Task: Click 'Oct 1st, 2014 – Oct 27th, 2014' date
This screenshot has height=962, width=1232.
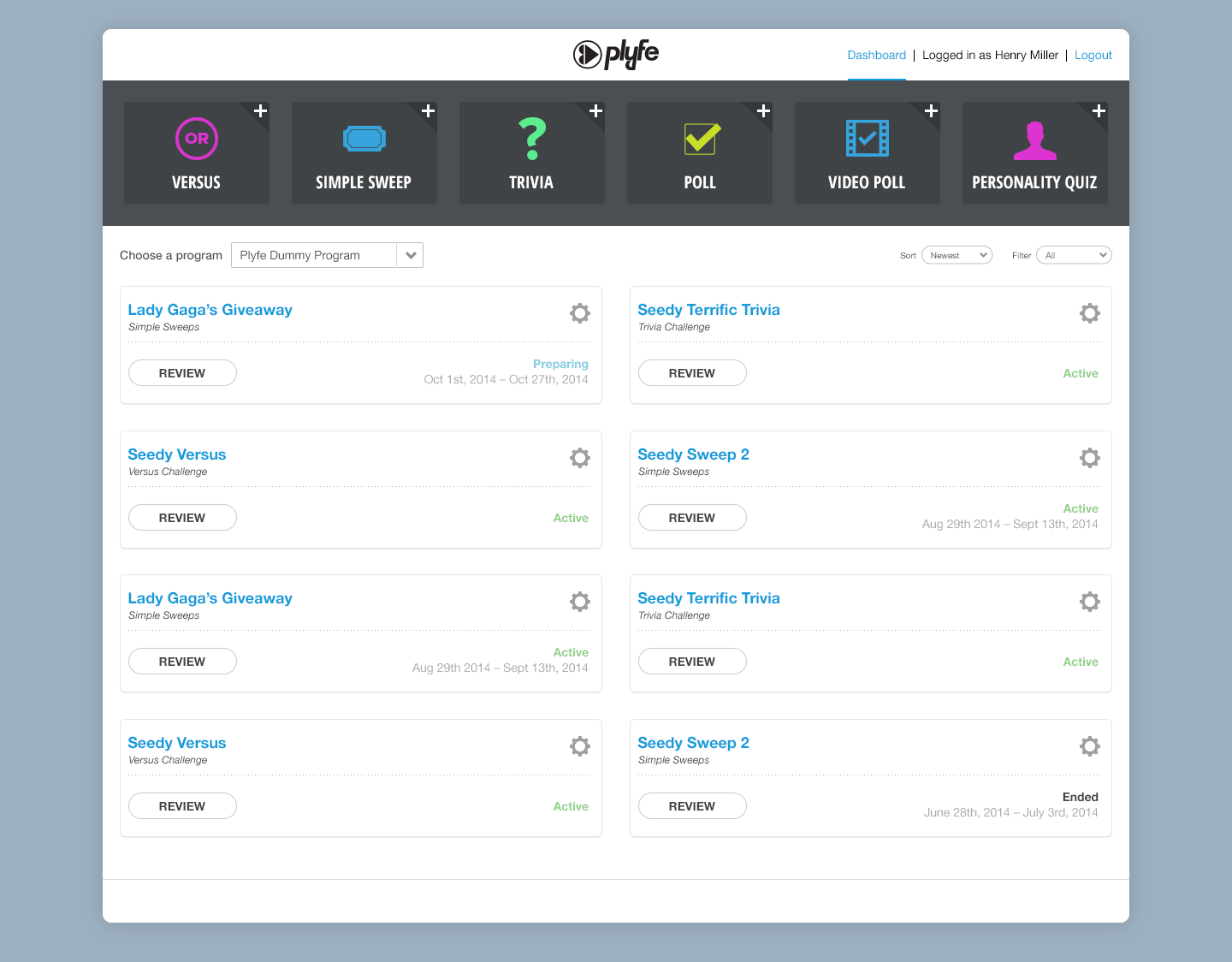Action: point(506,379)
